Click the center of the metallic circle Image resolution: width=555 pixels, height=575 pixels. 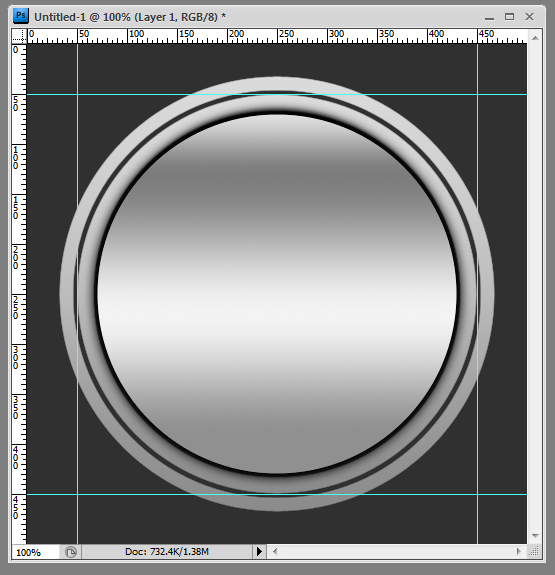pos(277,294)
